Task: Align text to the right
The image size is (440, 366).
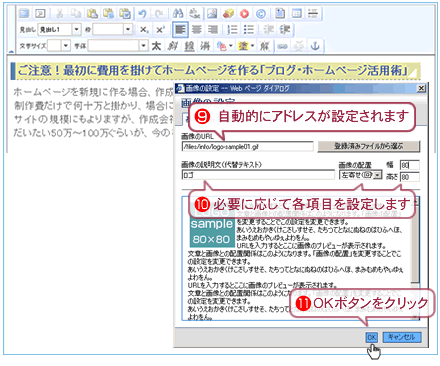Action: point(213,30)
